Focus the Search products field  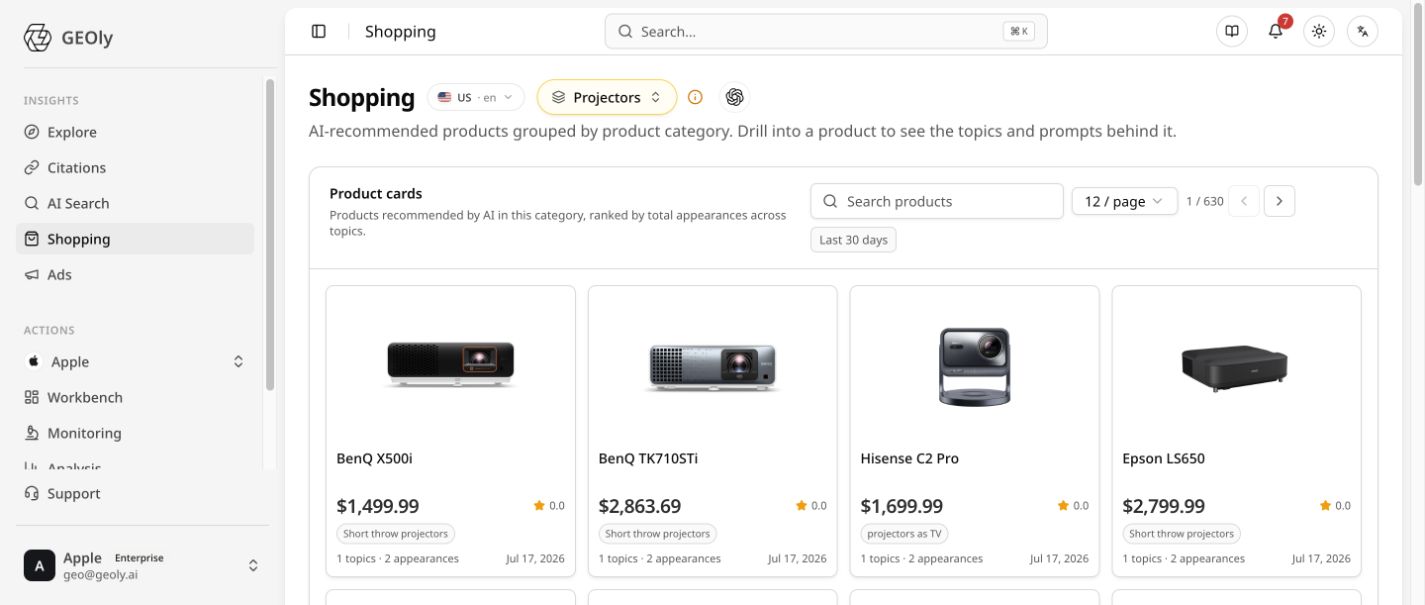point(937,201)
